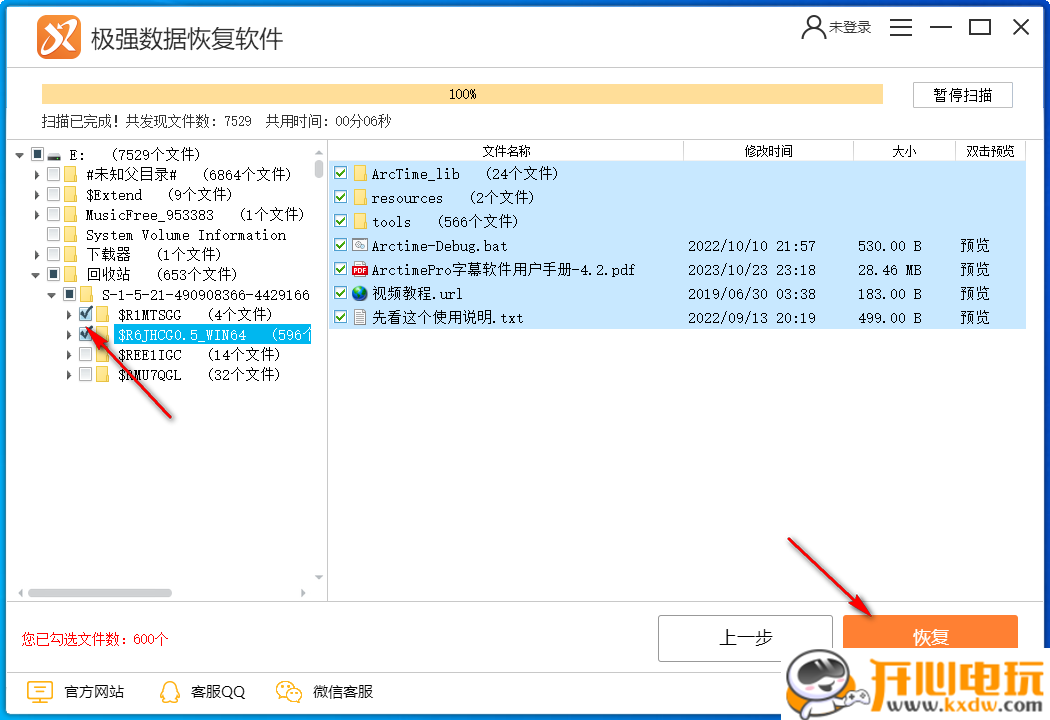Click the 客服QQ penguin icon
Viewport: 1050px width, 720px height.
(170, 691)
